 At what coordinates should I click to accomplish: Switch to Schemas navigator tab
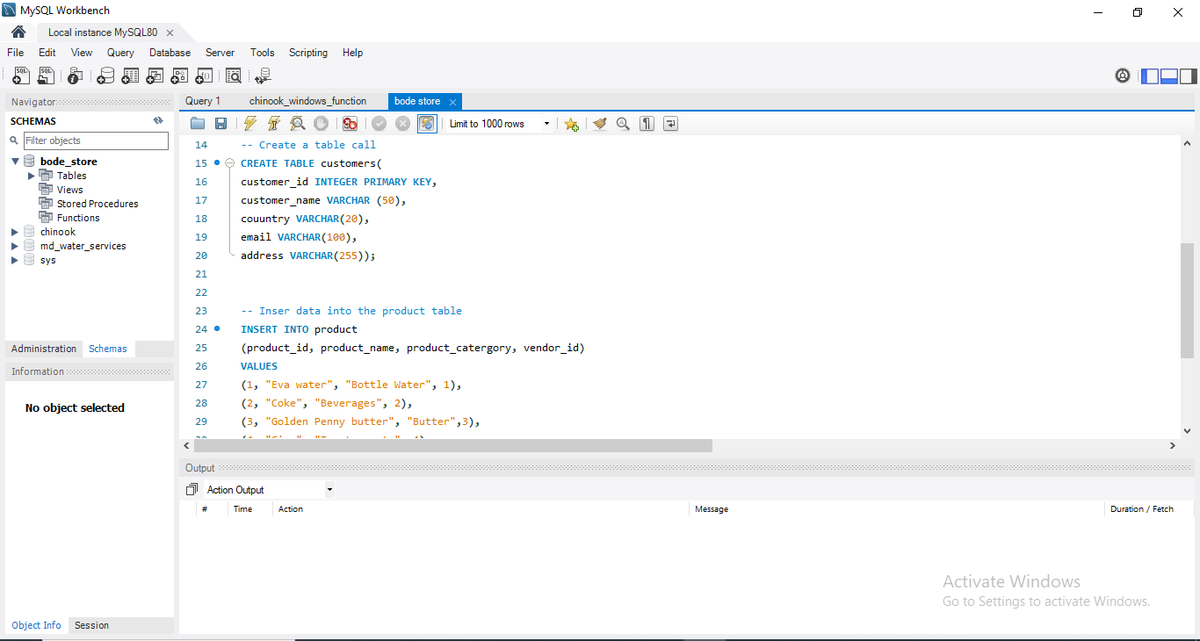click(x=108, y=349)
